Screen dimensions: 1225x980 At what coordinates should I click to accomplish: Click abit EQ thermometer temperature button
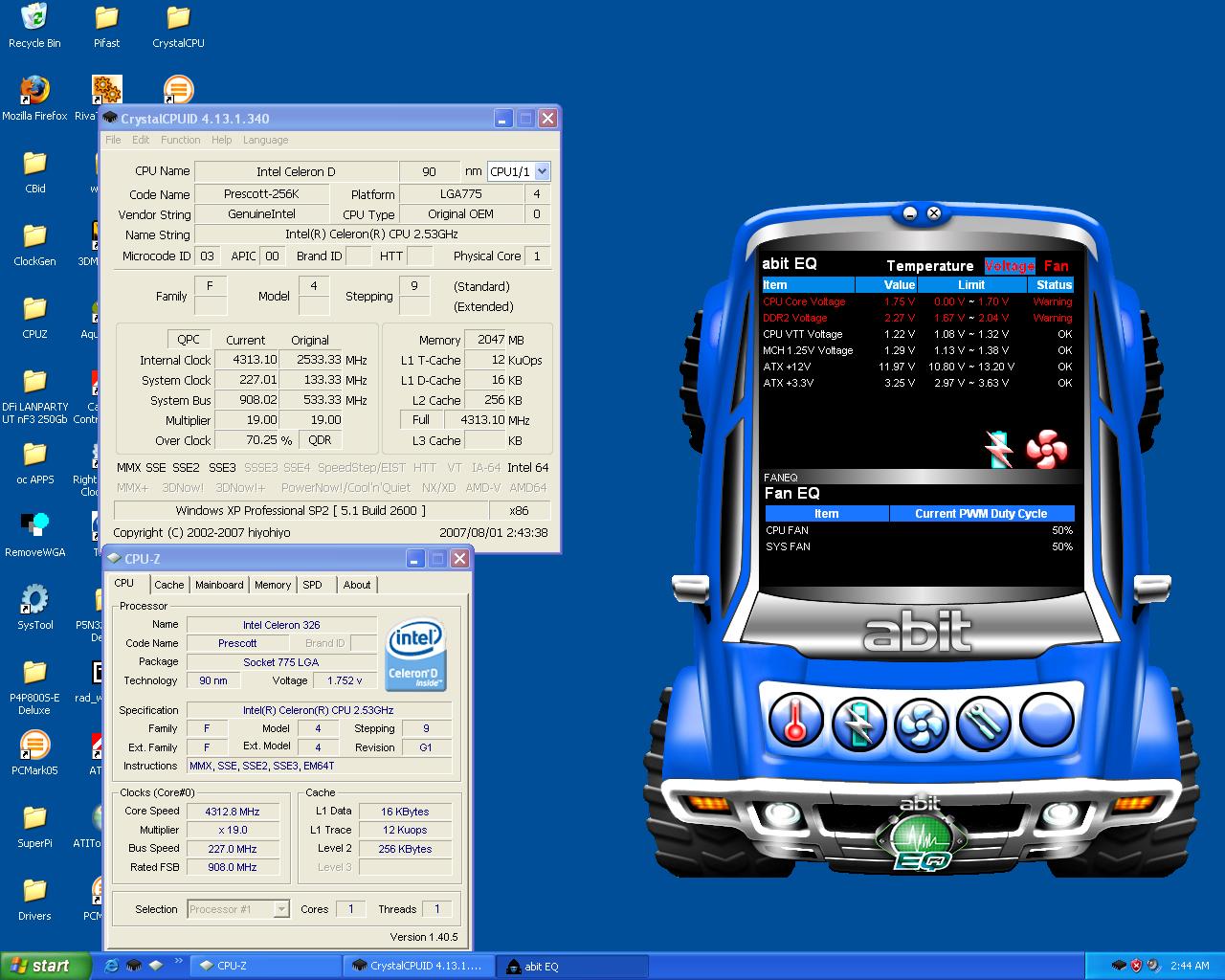(794, 720)
